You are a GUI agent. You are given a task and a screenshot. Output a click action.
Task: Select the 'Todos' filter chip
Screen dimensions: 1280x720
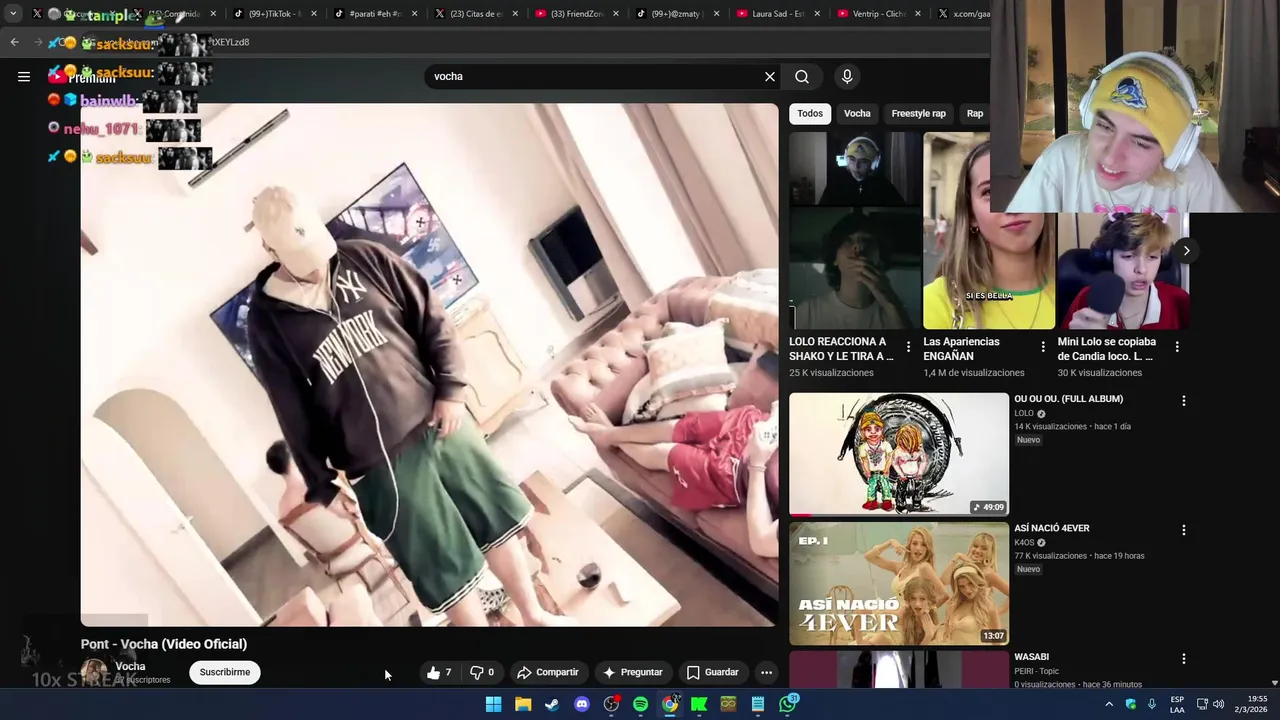810,113
